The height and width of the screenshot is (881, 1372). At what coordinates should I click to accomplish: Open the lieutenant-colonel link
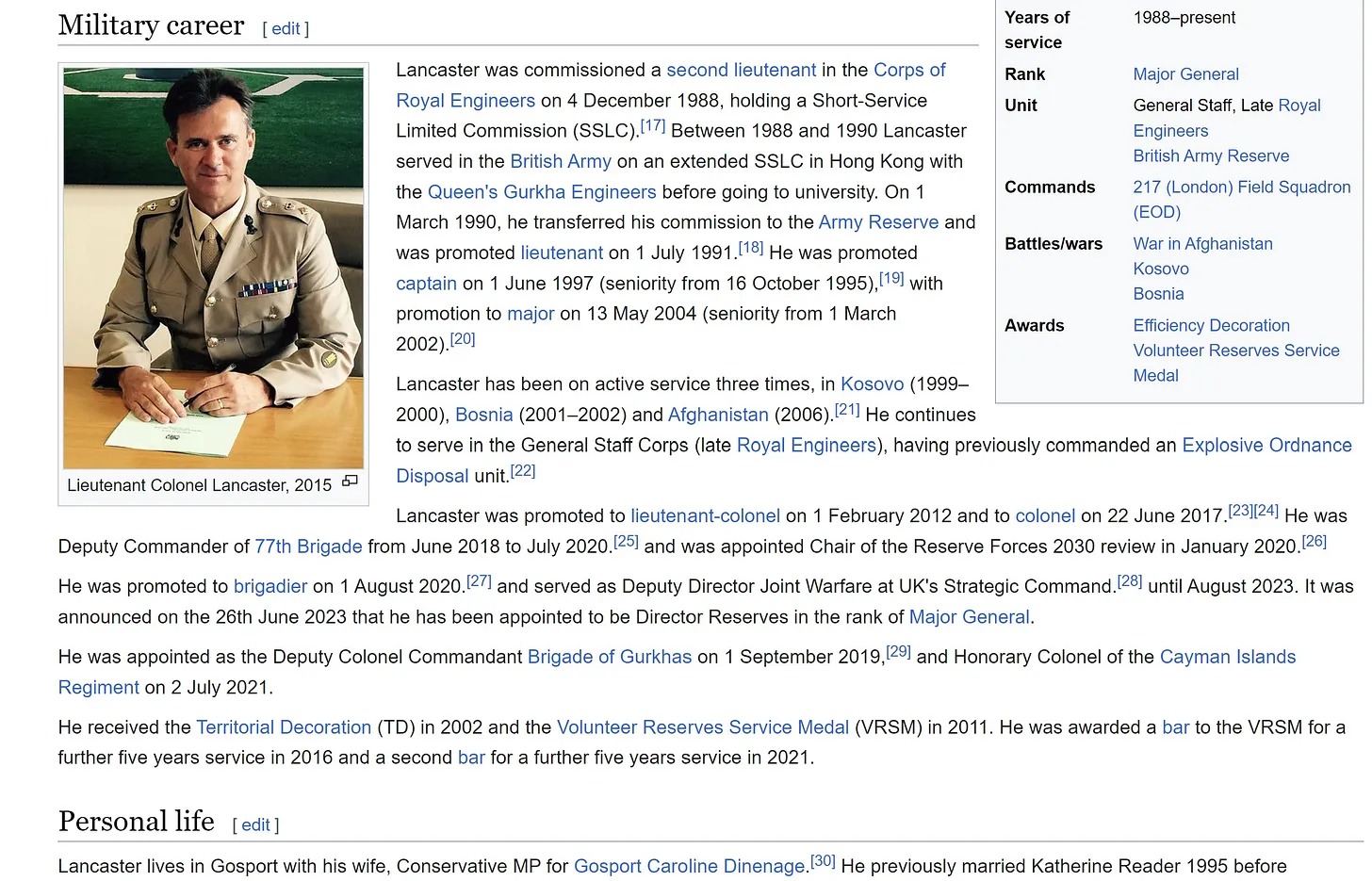coord(705,516)
